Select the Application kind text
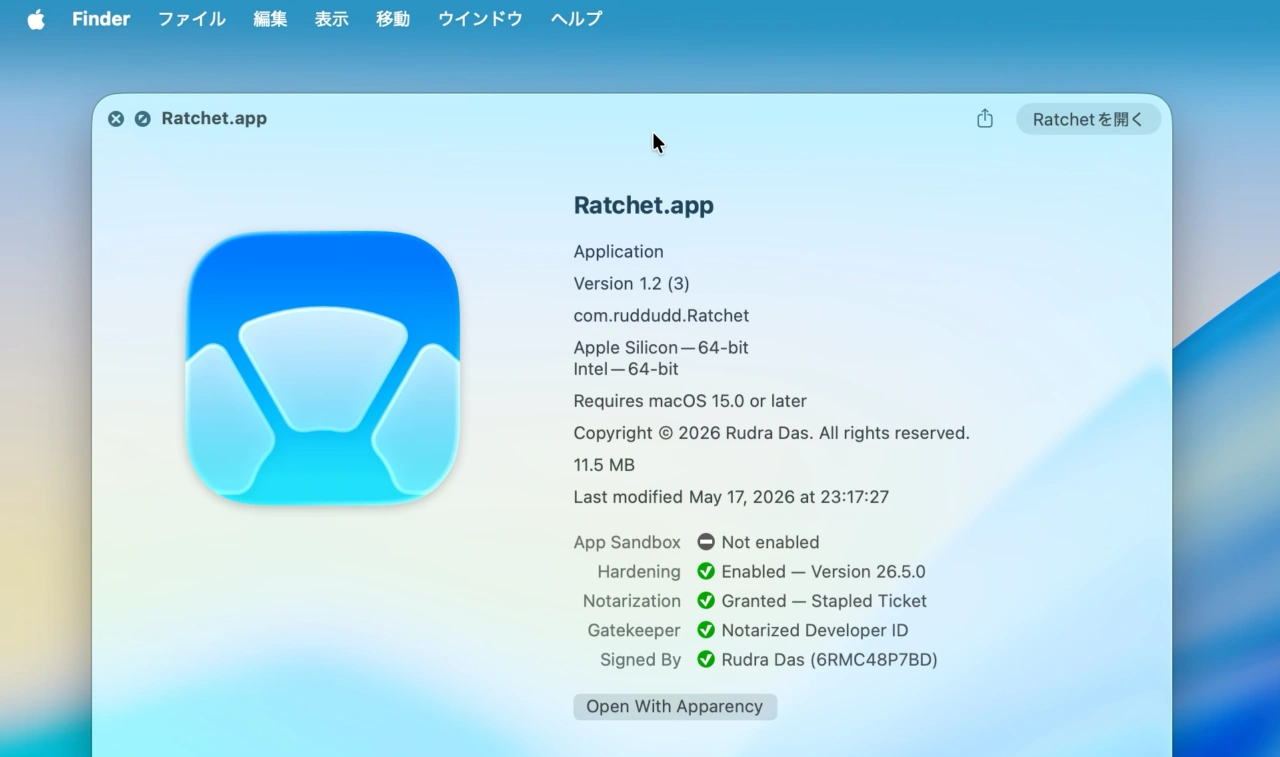The width and height of the screenshot is (1280, 757). [619, 252]
